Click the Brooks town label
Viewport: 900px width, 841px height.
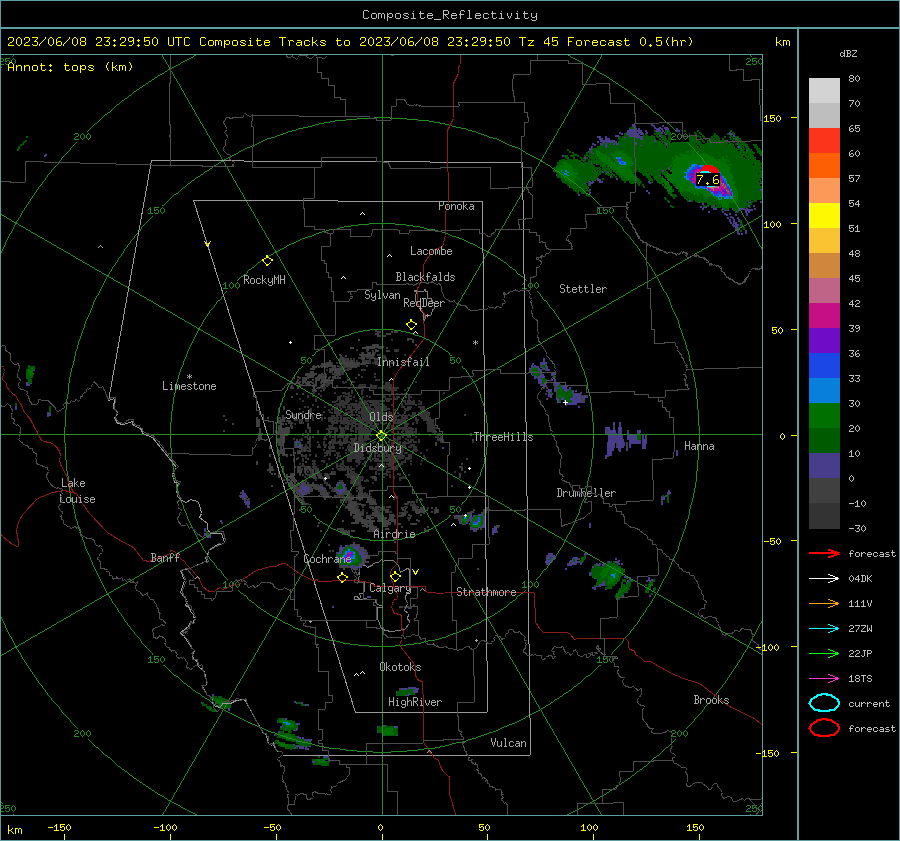[711, 700]
